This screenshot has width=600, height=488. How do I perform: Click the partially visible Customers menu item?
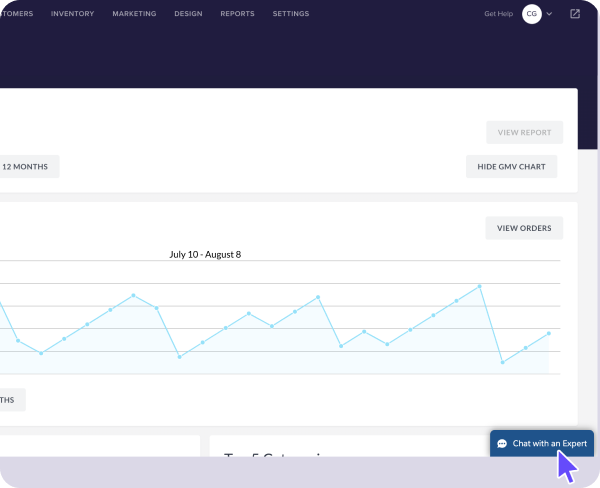15,14
